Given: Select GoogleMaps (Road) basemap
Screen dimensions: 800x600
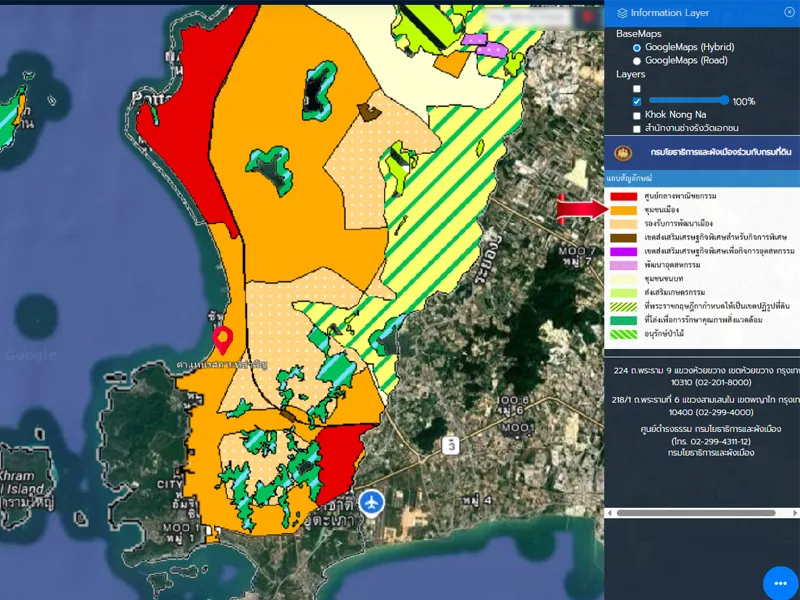Looking at the screenshot, I should point(637,60).
